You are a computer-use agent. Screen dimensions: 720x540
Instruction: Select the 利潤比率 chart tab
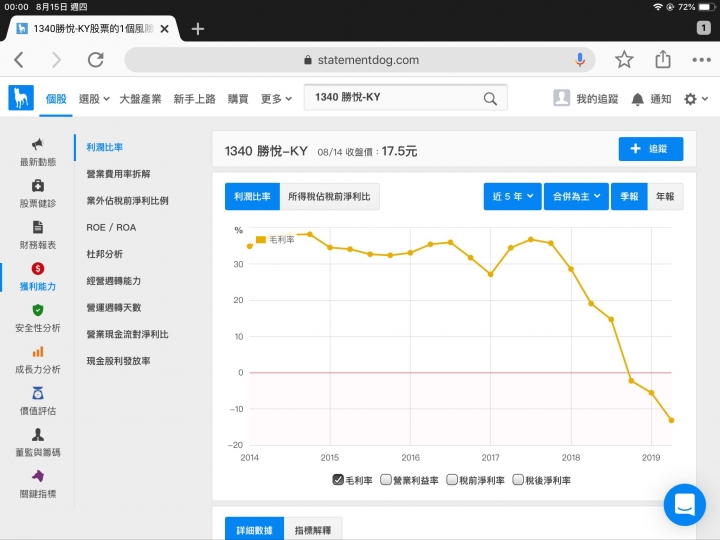[252, 197]
